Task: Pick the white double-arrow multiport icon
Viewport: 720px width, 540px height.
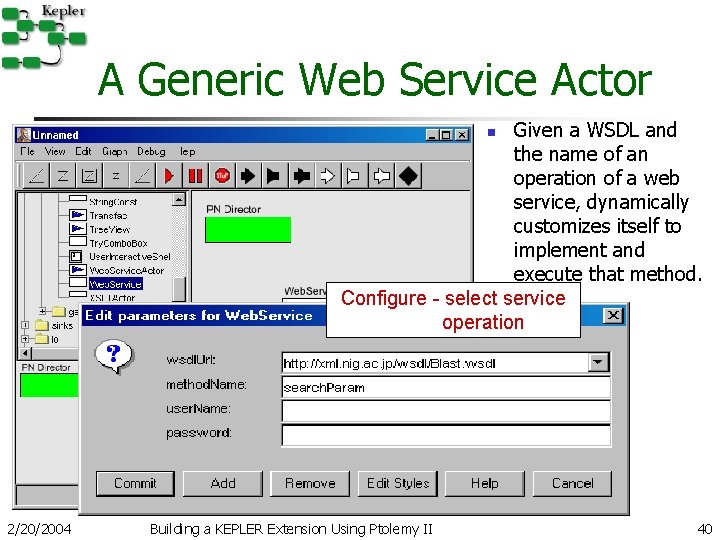Action: 381,176
